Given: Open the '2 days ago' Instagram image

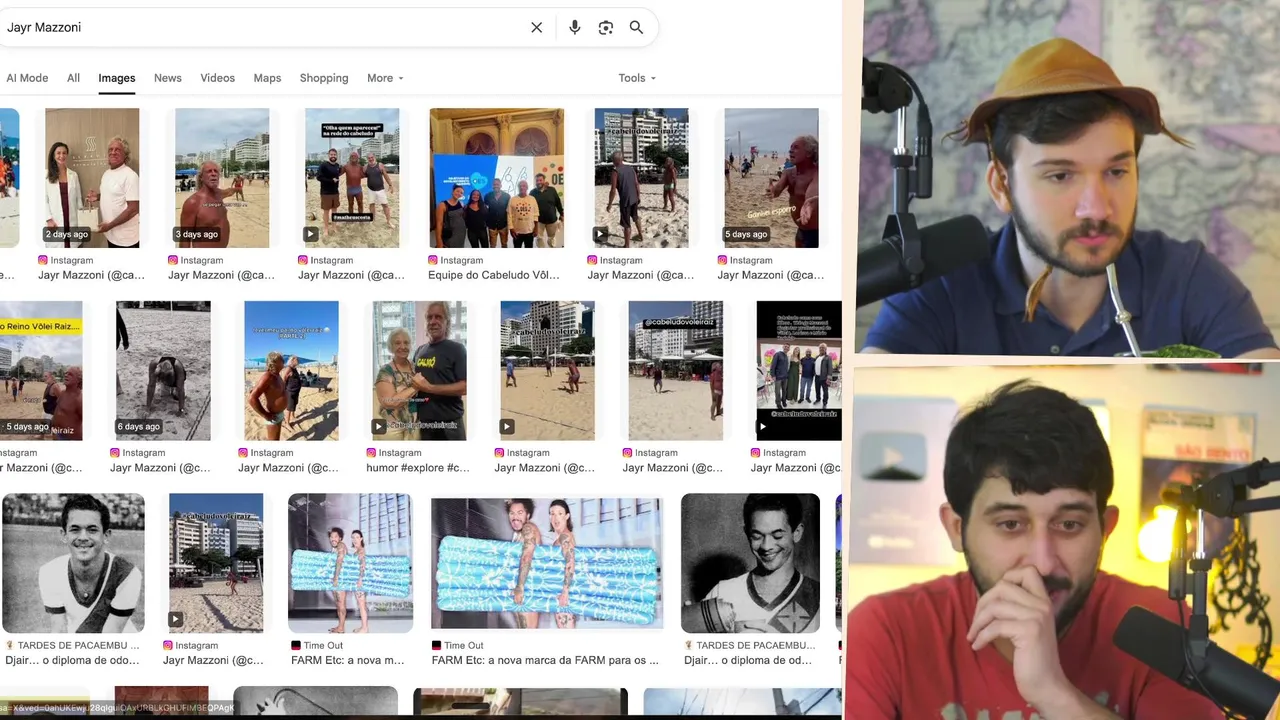Looking at the screenshot, I should coord(92,178).
